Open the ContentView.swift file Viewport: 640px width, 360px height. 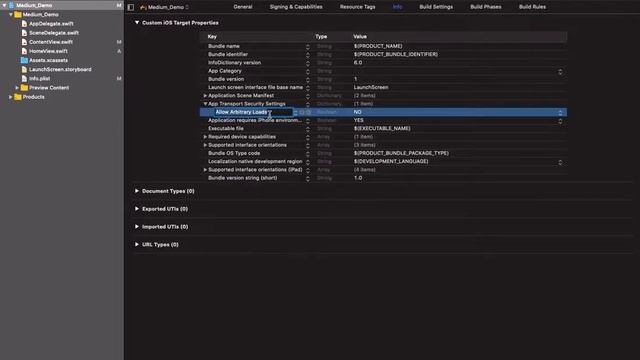pyautogui.click(x=51, y=42)
